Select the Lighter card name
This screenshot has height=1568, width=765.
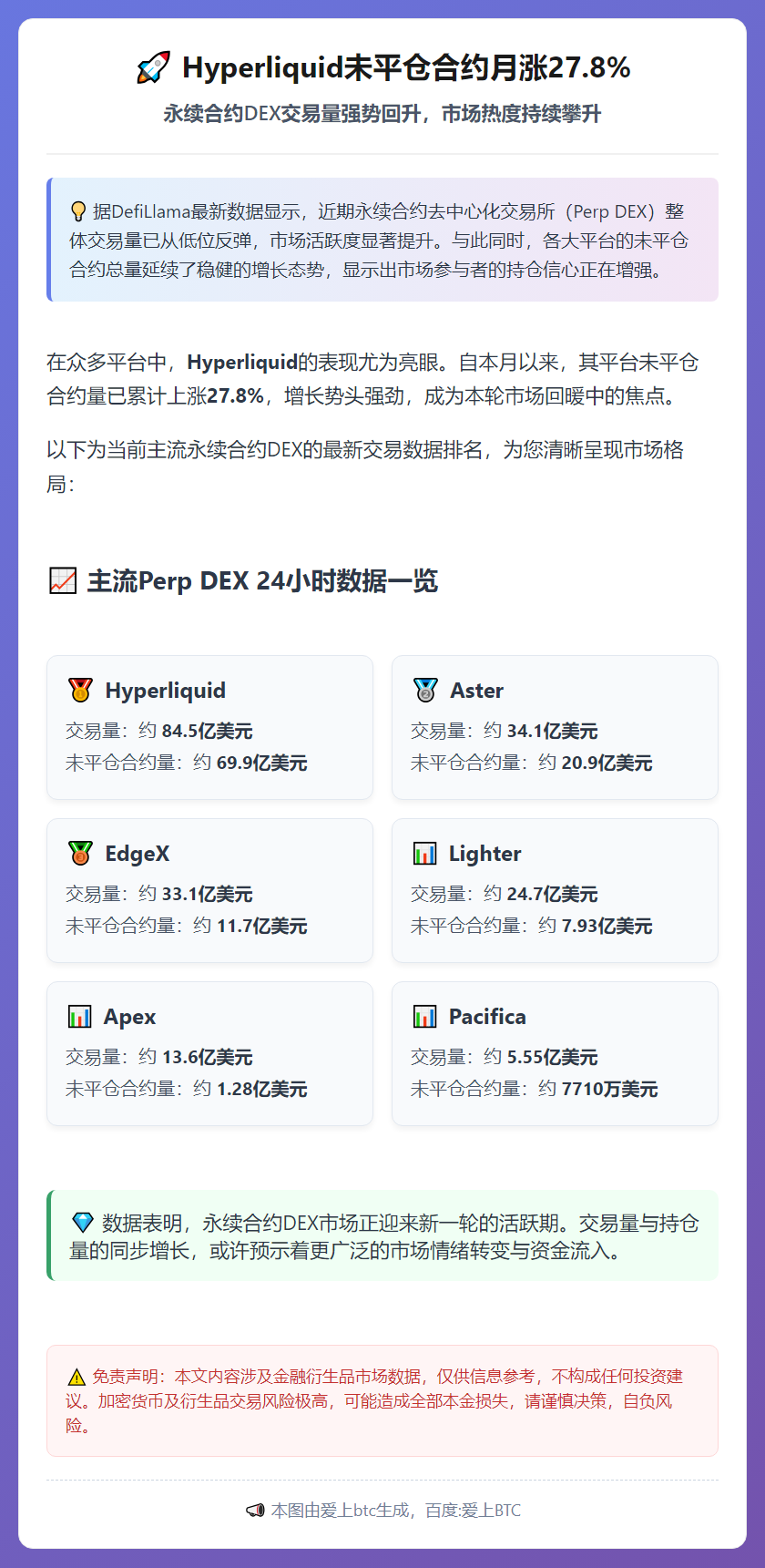(485, 854)
